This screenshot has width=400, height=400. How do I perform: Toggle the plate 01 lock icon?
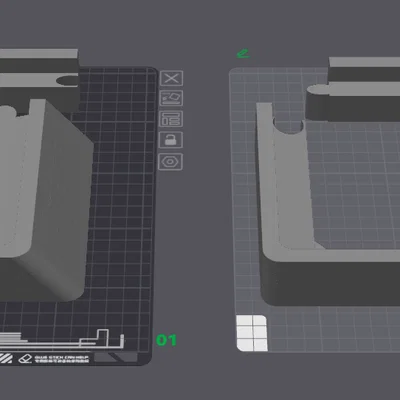coord(171,140)
